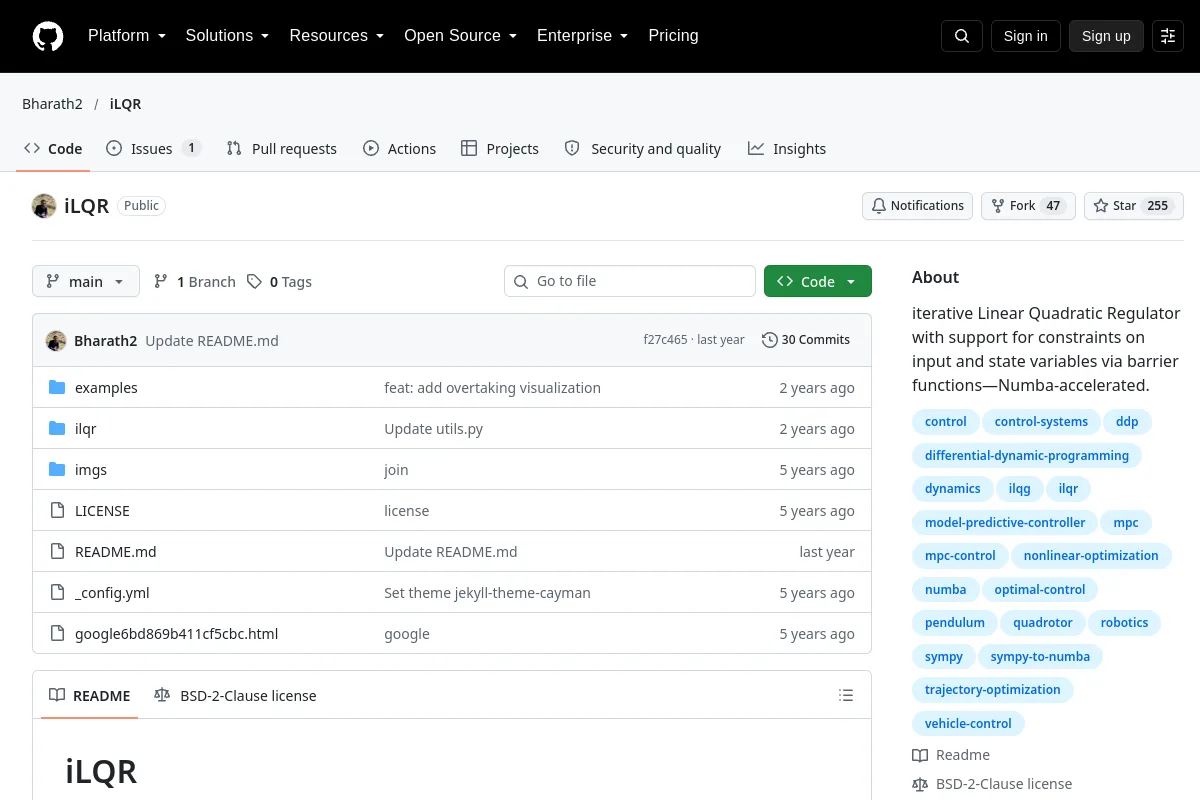Expand the Open Source menu
Image resolution: width=1200 pixels, height=800 pixels.
click(x=461, y=36)
